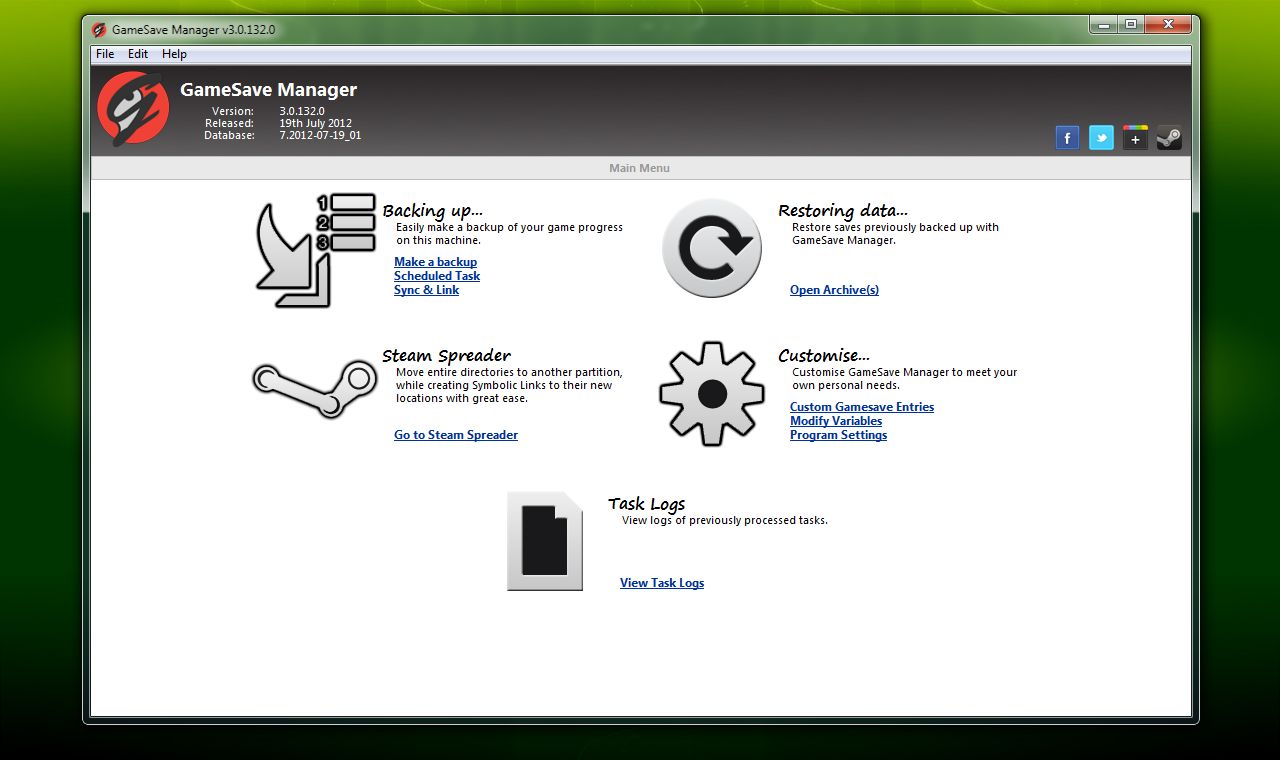Click the Main Menu header bar
Viewport: 1280px width, 760px height.
tap(640, 168)
